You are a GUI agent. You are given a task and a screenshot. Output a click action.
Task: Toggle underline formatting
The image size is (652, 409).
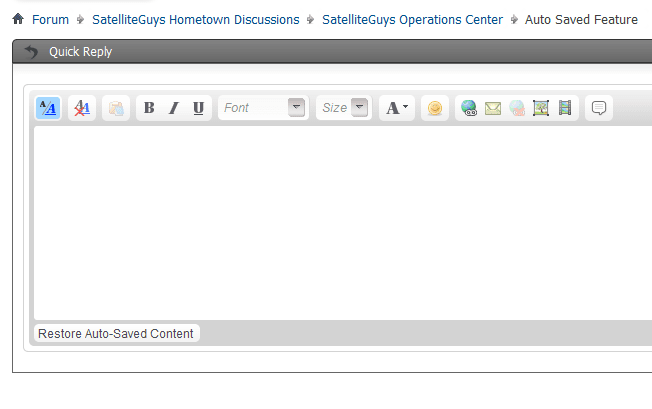click(198, 108)
